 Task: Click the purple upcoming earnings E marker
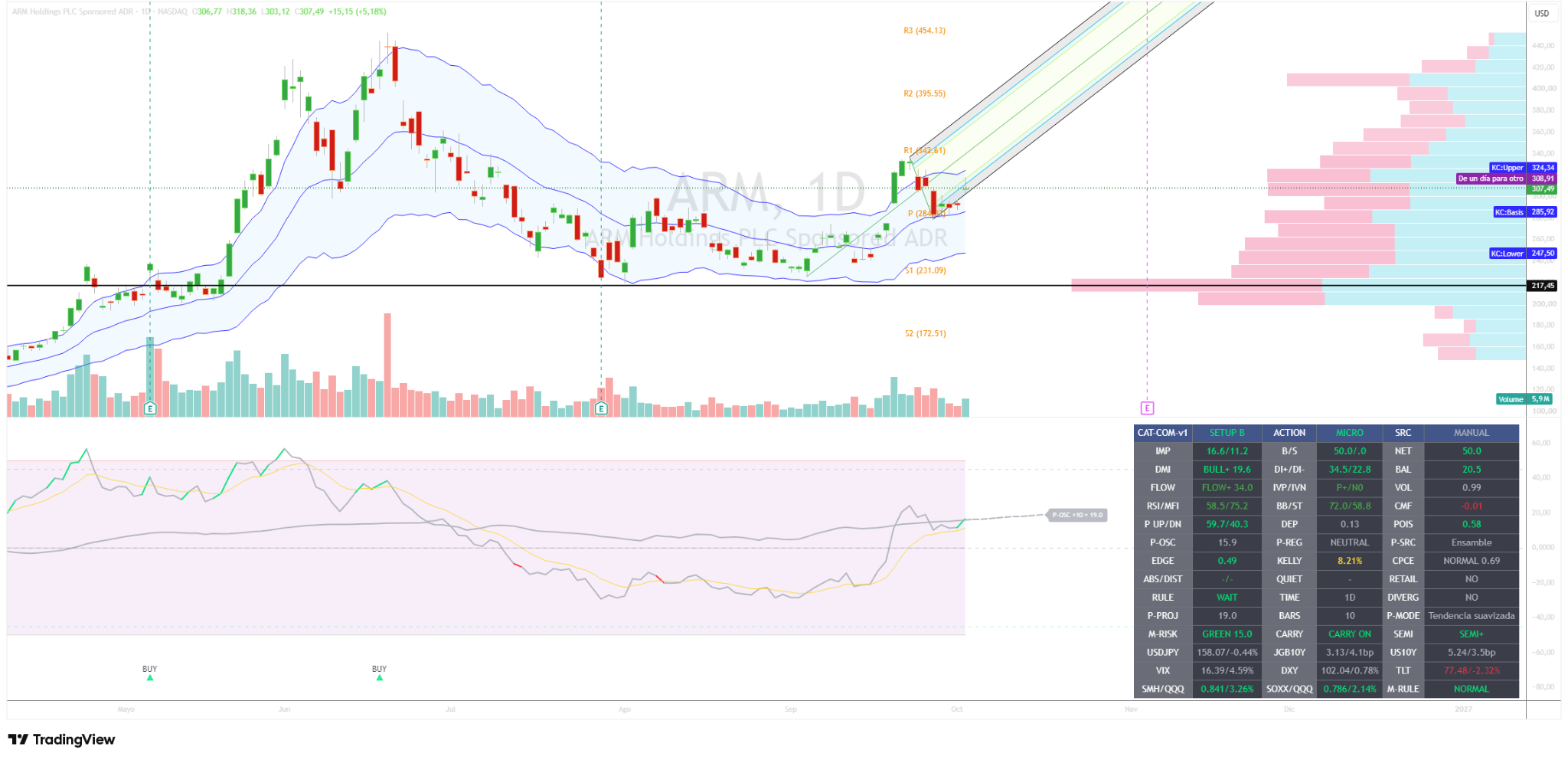click(1147, 408)
